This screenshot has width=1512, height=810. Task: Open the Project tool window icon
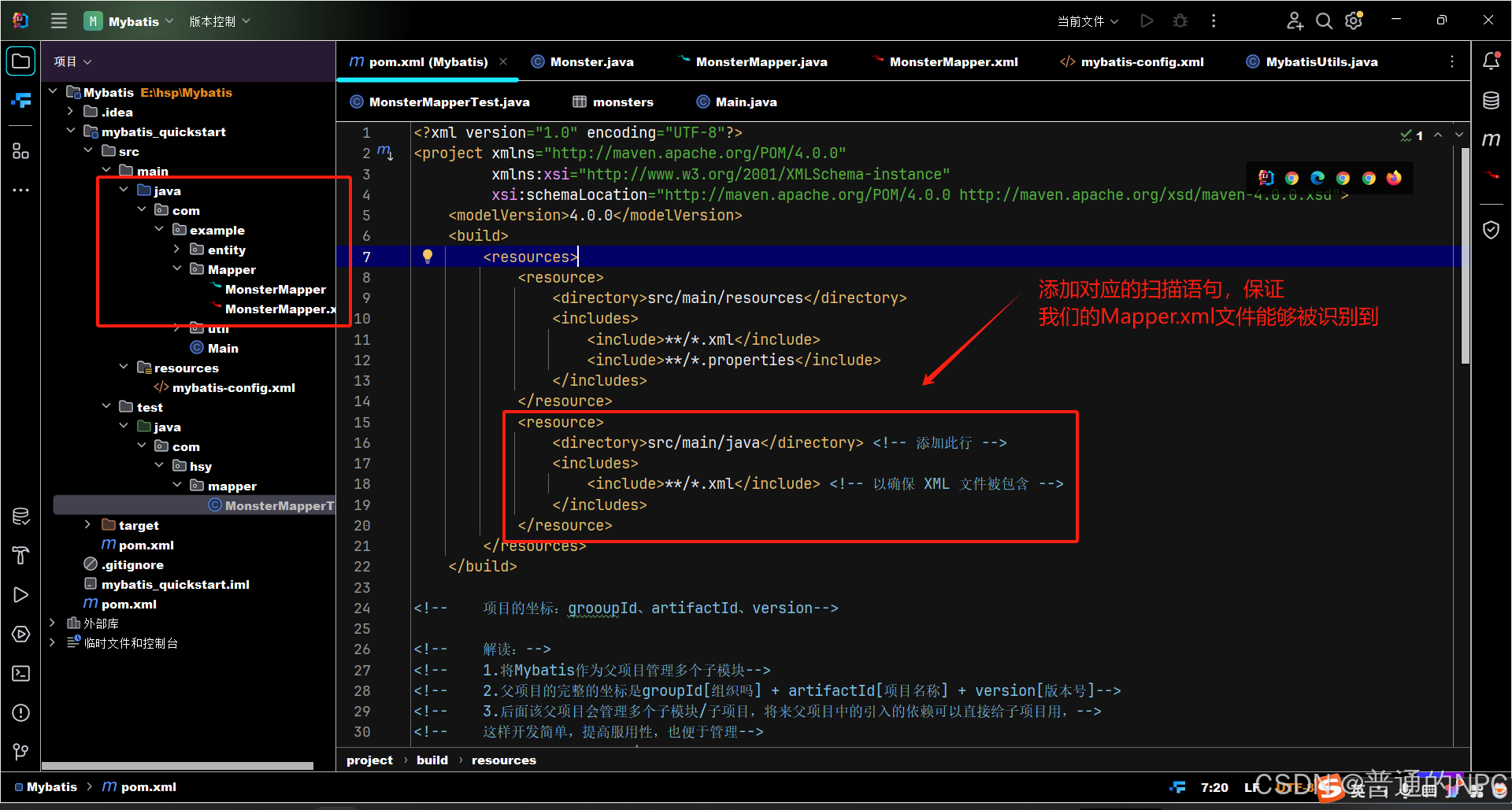click(21, 61)
